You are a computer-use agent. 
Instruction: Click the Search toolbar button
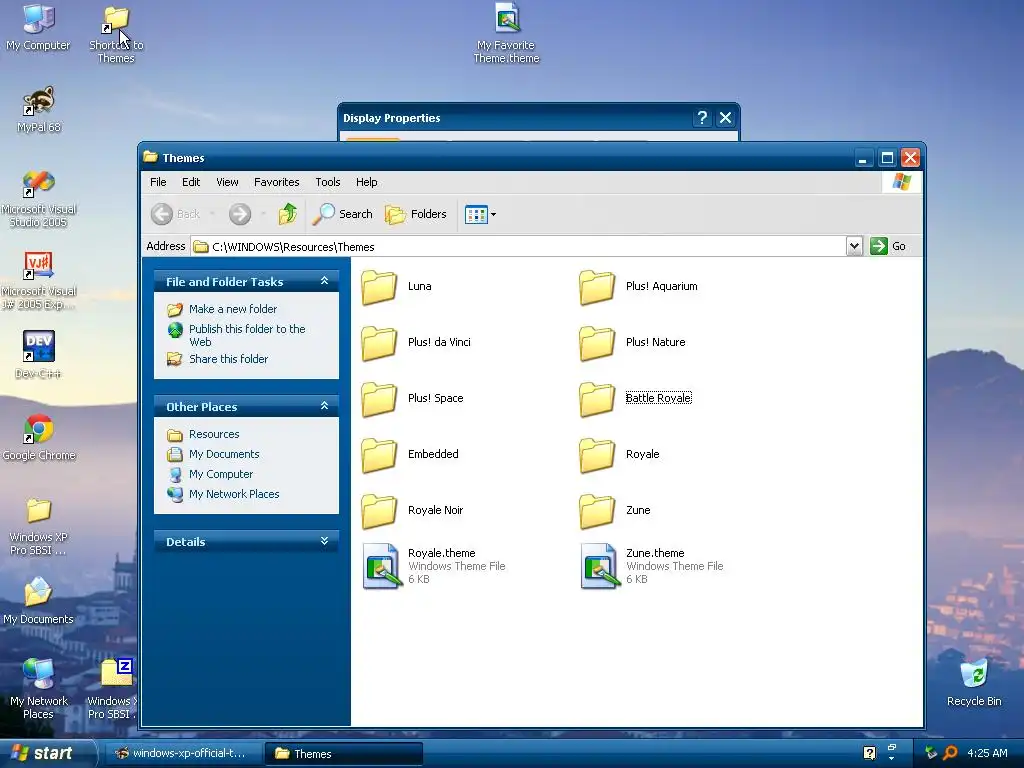342,214
